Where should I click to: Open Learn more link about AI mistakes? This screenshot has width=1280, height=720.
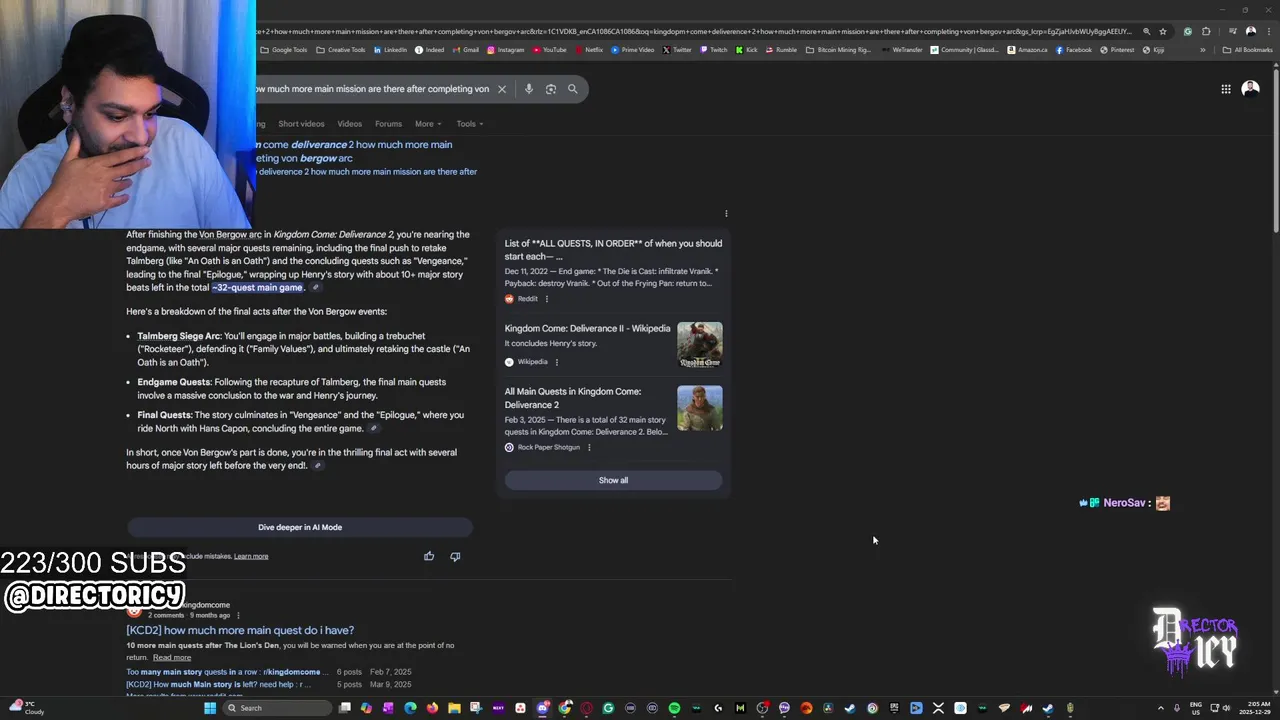pos(251,556)
